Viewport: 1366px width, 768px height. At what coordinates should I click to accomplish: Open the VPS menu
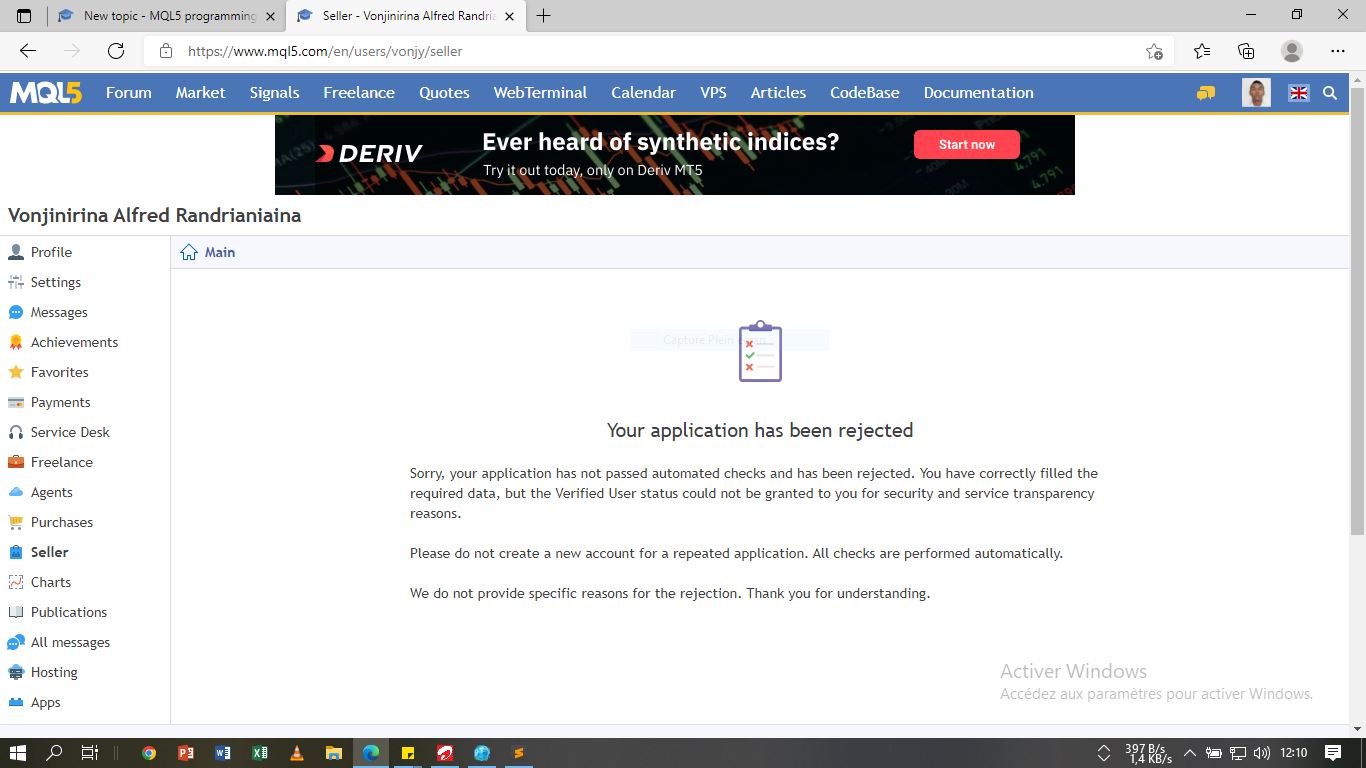click(x=713, y=93)
